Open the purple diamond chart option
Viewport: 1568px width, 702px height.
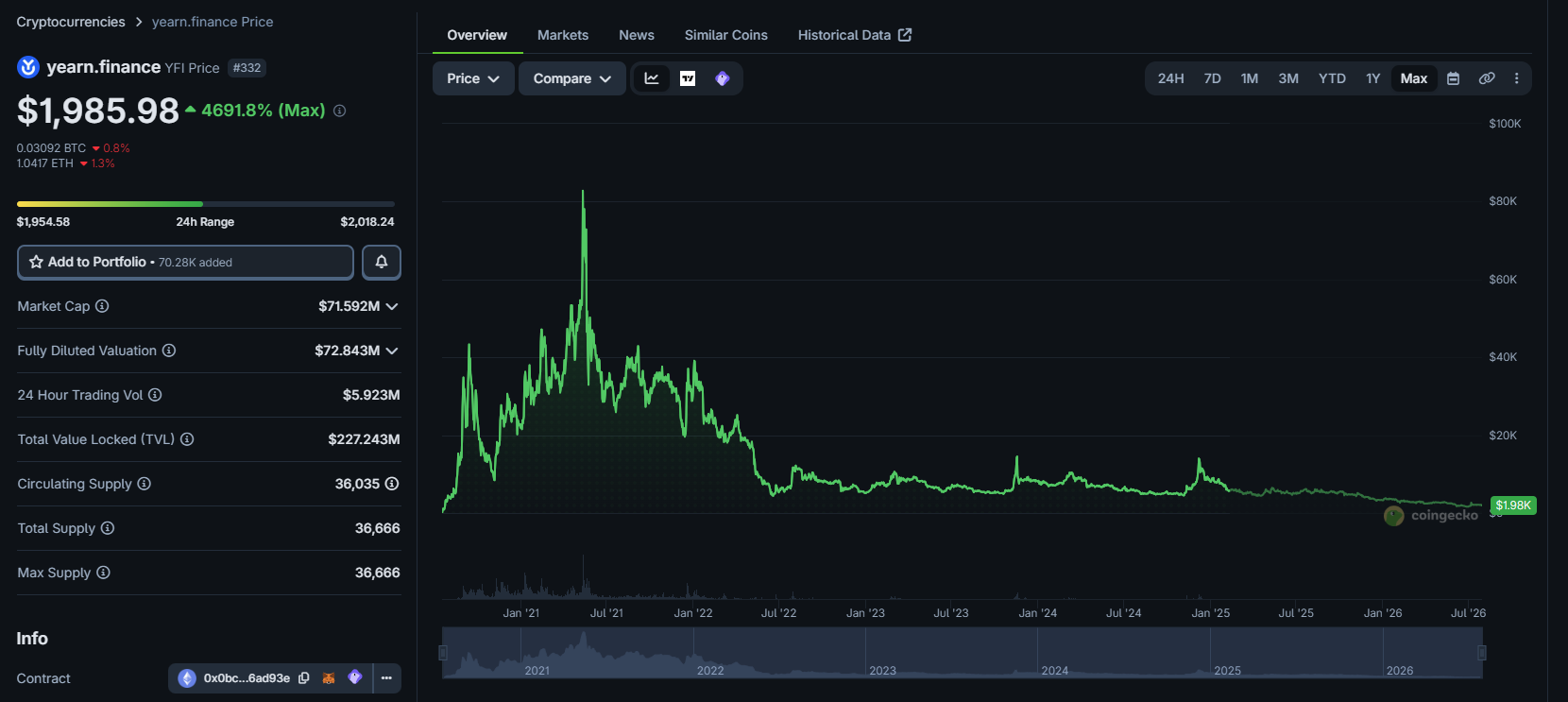pyautogui.click(x=723, y=78)
